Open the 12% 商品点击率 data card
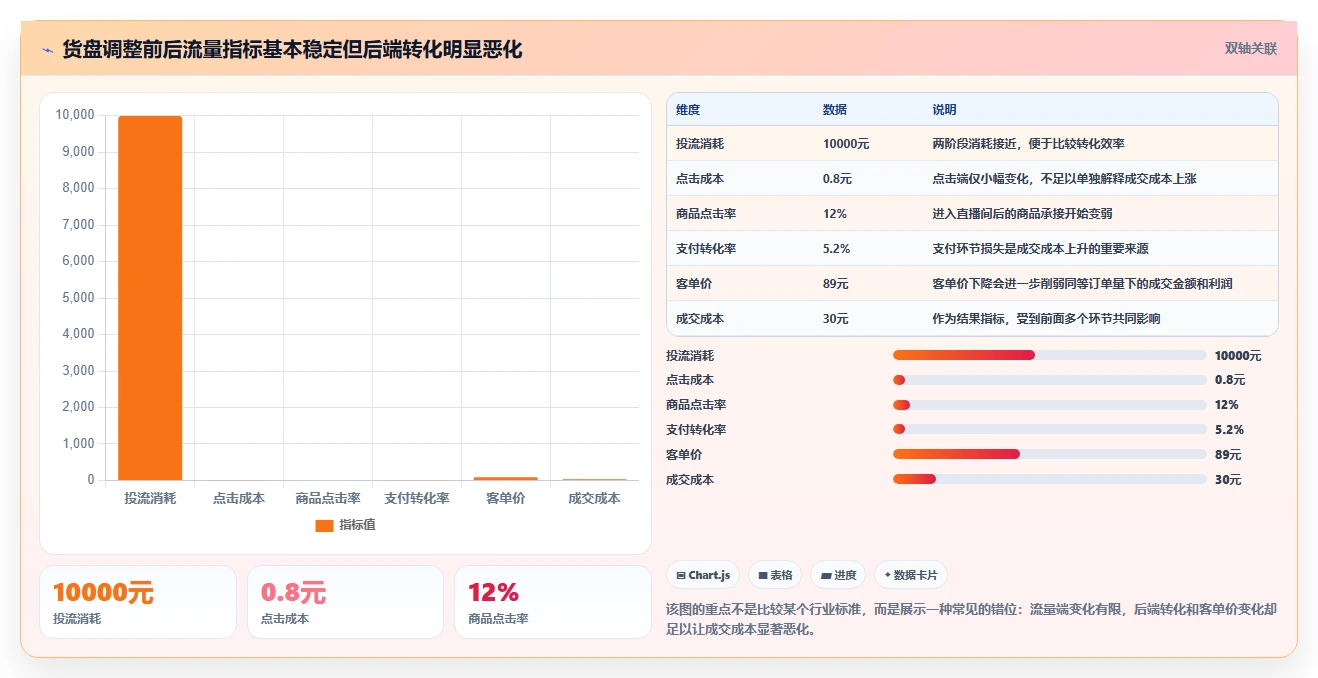1318x678 pixels. click(552, 602)
